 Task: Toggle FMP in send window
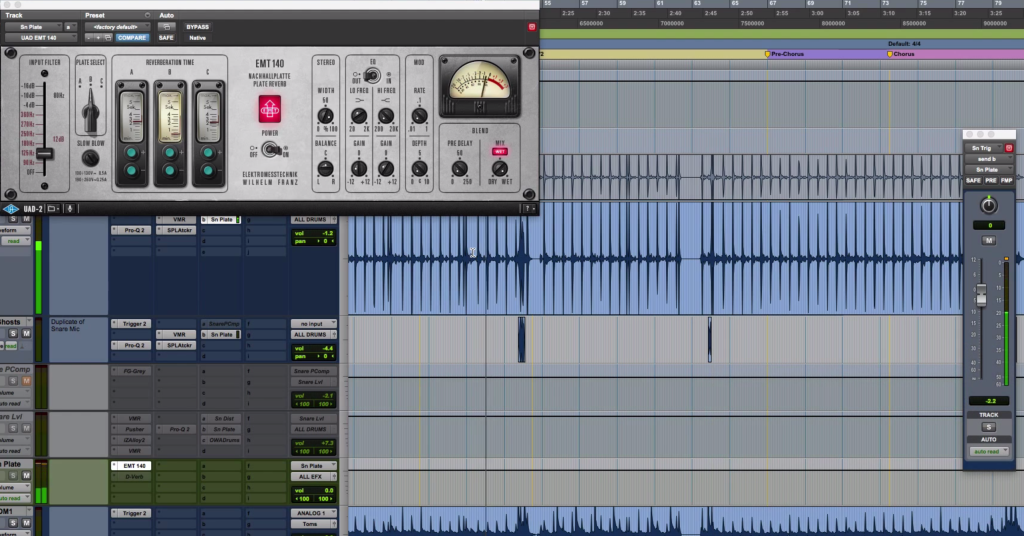coord(1006,181)
